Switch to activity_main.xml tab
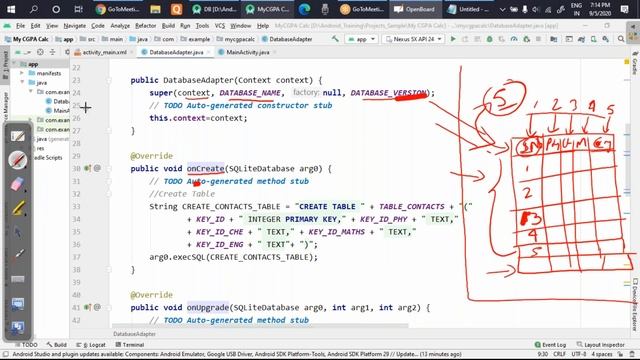 coord(104,52)
